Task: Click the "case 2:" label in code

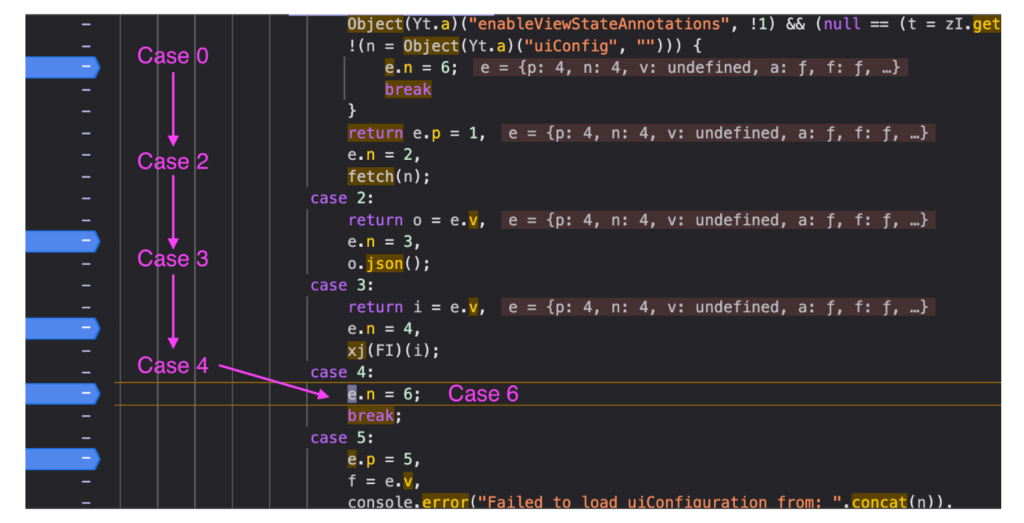Action: [328, 198]
